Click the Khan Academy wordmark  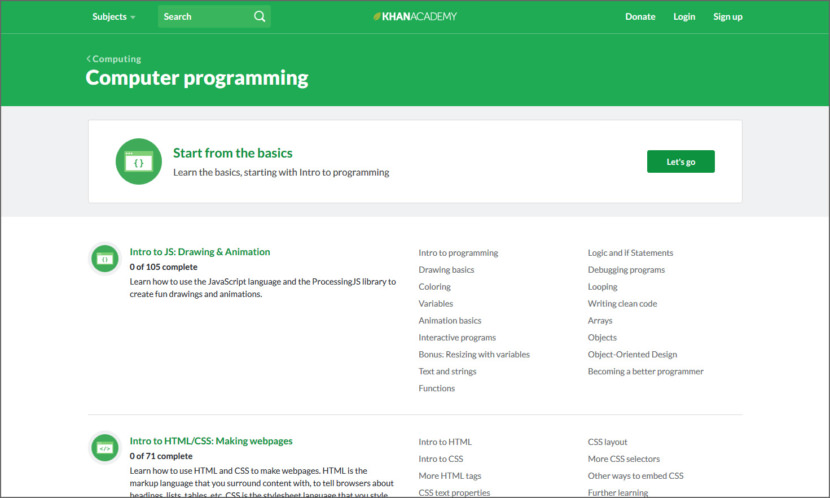click(x=419, y=16)
